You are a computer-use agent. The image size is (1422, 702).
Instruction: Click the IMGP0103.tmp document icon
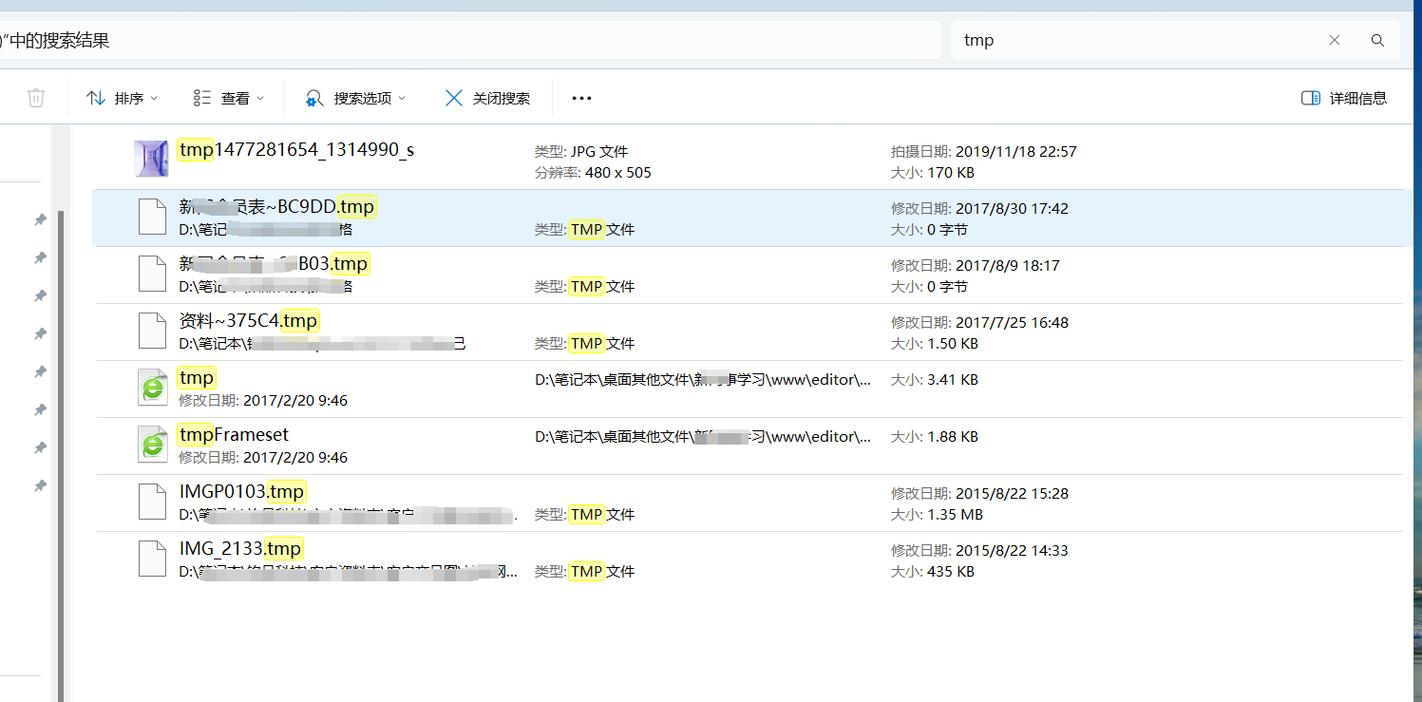click(x=151, y=501)
